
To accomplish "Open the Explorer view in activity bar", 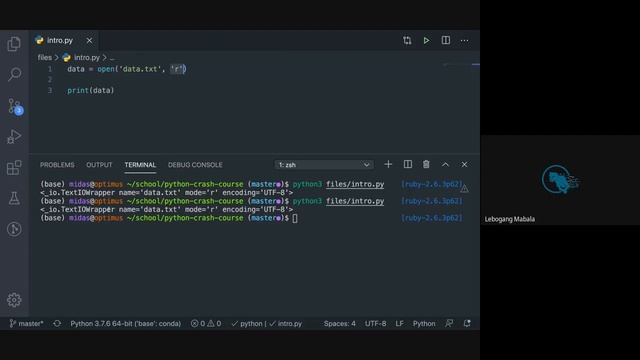I will point(14,44).
